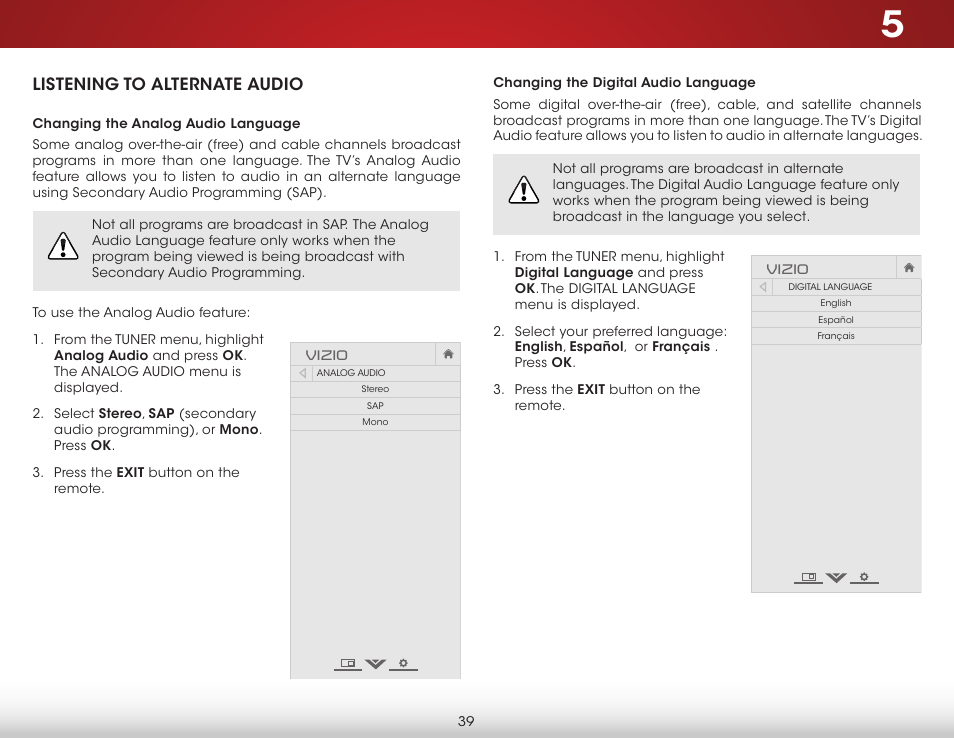Click the 'To use the Analog Audio feature:' line
This screenshot has height=738, width=954.
pyautogui.click(x=141, y=313)
